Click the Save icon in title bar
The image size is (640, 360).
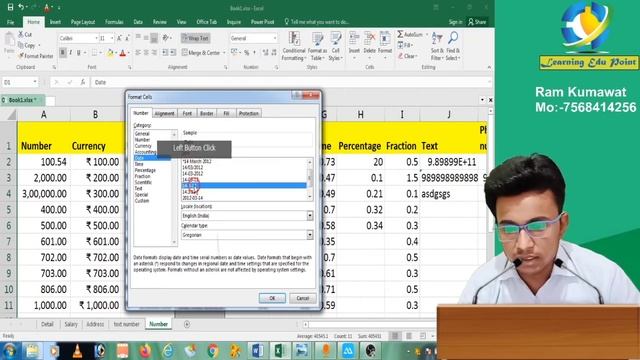click(x=10, y=7)
